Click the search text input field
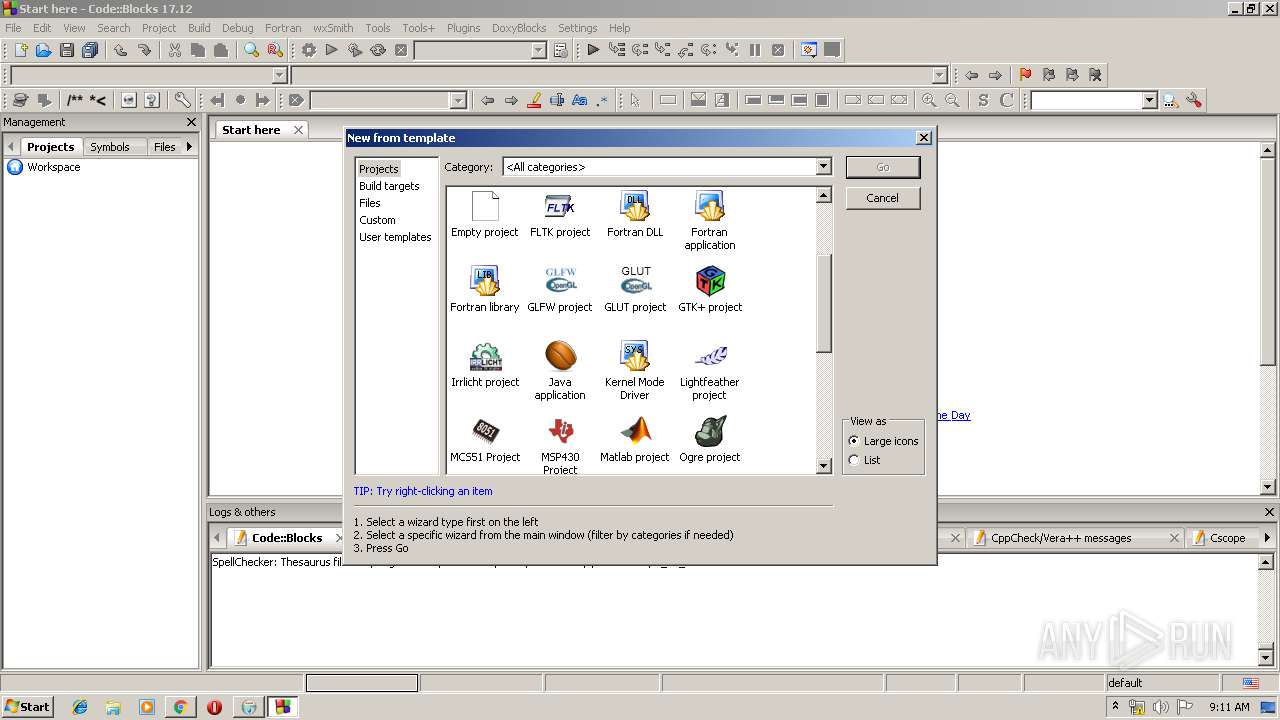The height and width of the screenshot is (720, 1280). coord(1086,100)
